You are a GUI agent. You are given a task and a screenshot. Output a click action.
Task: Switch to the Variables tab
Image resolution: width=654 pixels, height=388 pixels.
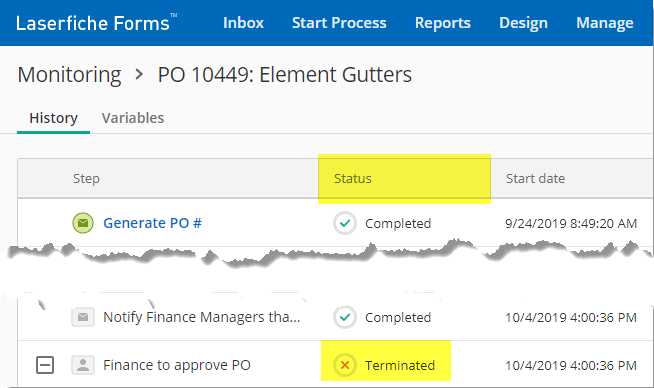133,118
